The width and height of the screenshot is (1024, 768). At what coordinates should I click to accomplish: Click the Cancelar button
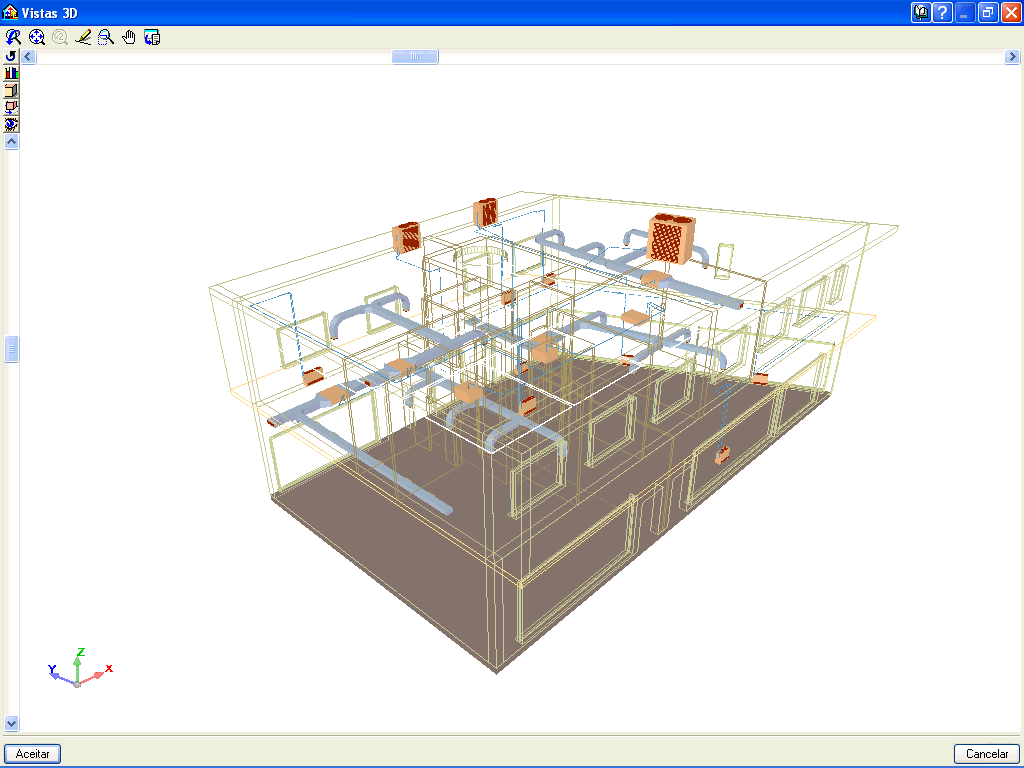pos(987,754)
